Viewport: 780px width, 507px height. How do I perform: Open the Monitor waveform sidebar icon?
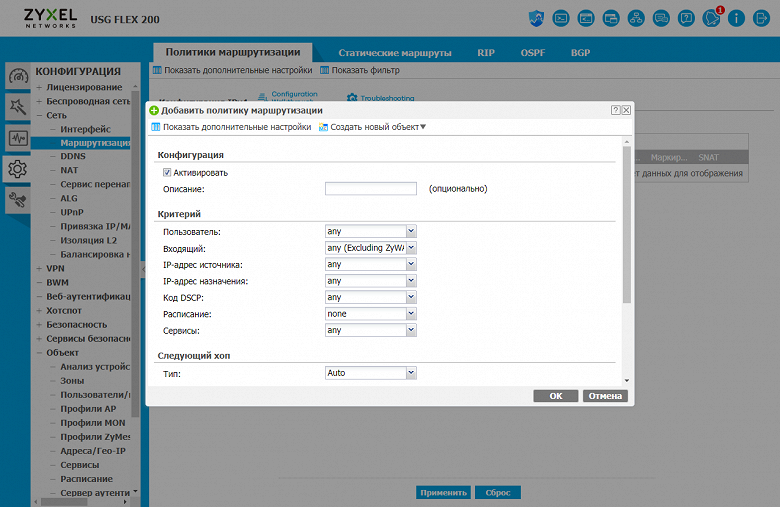point(18,138)
